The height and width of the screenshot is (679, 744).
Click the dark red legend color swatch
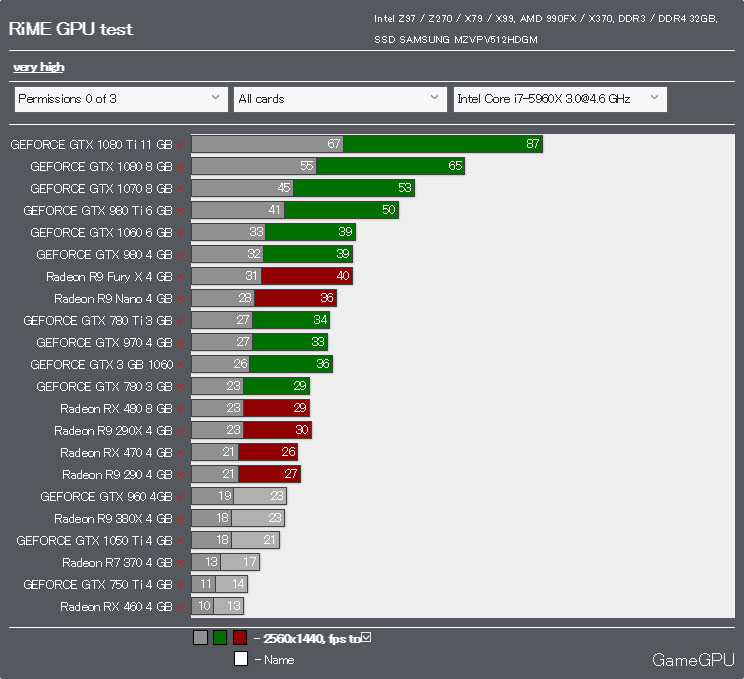pos(240,638)
